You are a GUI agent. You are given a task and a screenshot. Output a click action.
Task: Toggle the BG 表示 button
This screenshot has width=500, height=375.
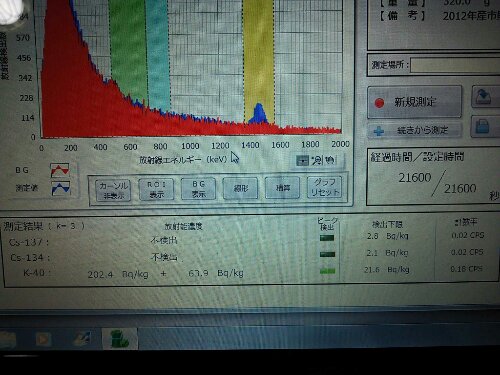(x=198, y=189)
